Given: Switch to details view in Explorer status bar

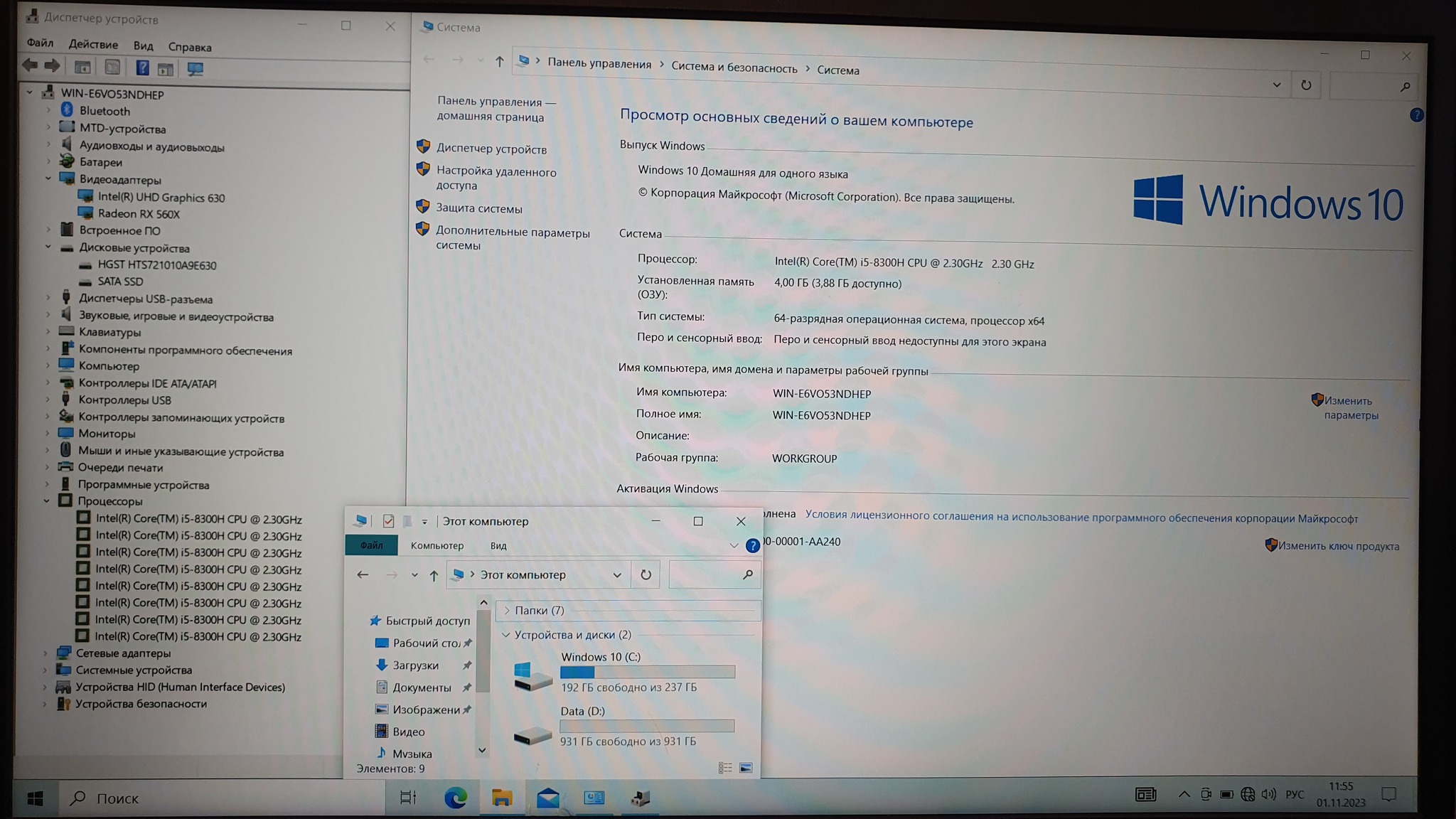Looking at the screenshot, I should (x=724, y=768).
